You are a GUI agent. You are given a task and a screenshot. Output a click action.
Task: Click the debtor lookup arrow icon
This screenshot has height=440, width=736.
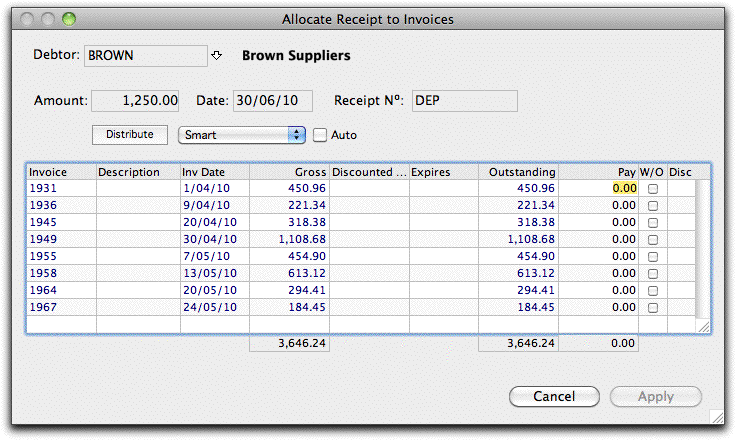pyautogui.click(x=216, y=55)
